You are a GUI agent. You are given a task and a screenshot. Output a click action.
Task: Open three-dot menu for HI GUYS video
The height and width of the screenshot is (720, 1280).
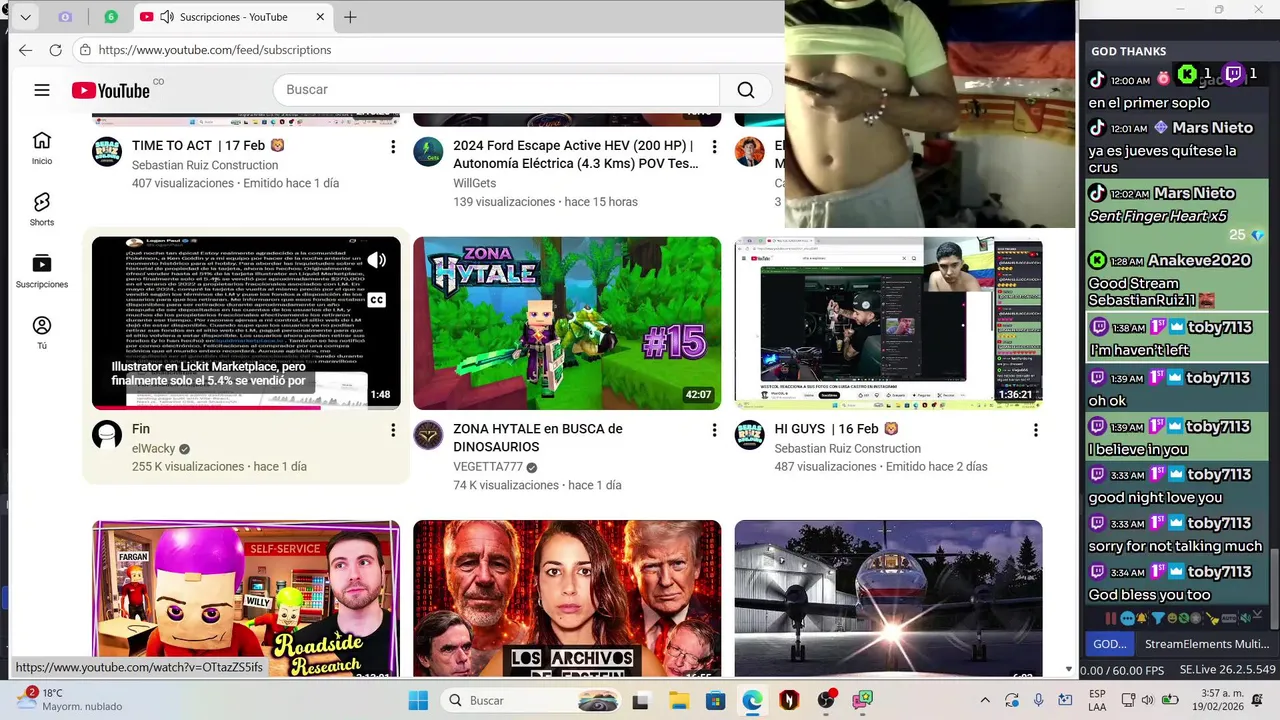1035,430
